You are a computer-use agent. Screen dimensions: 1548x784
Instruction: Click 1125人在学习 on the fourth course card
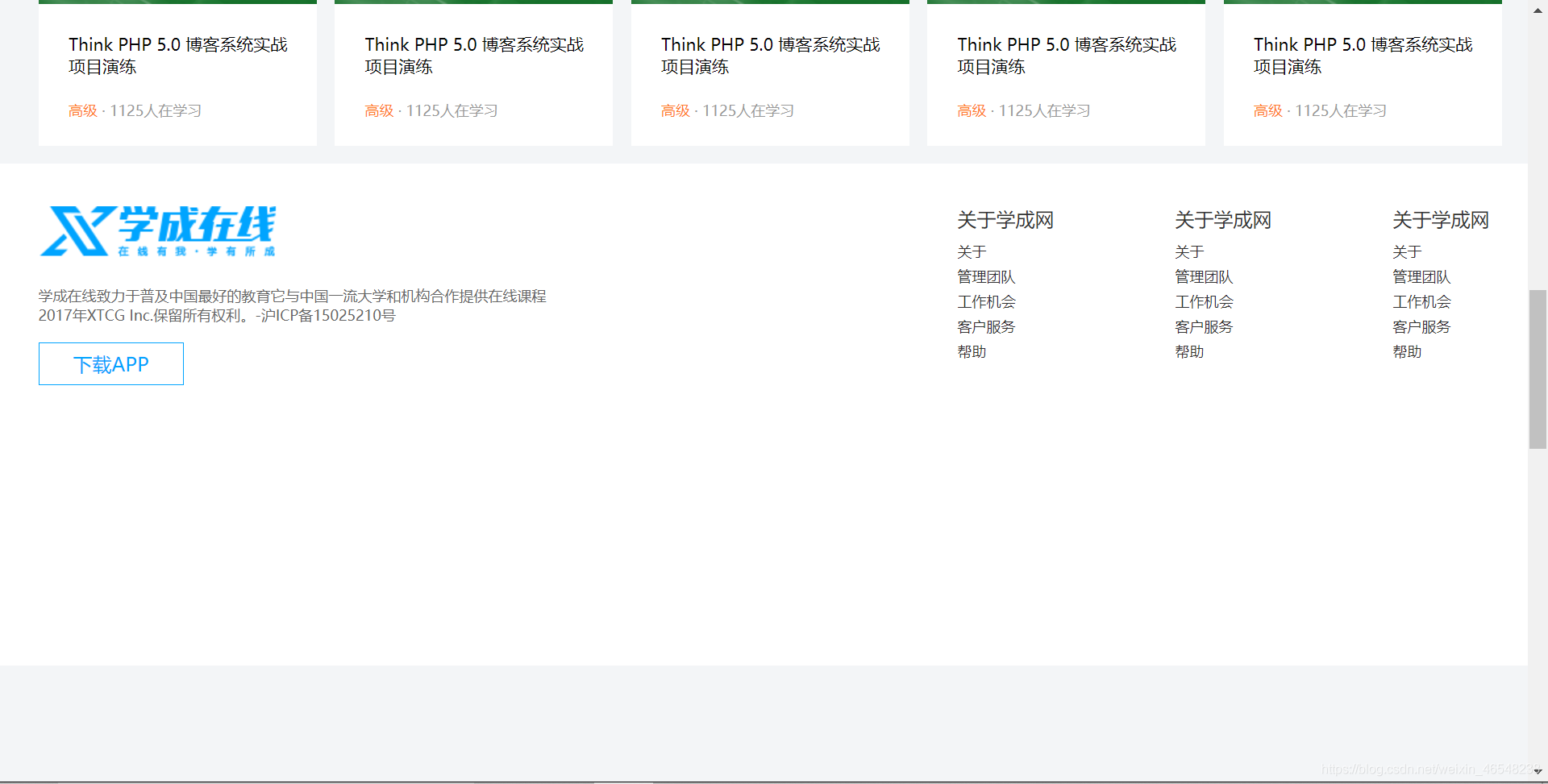[x=1045, y=111]
